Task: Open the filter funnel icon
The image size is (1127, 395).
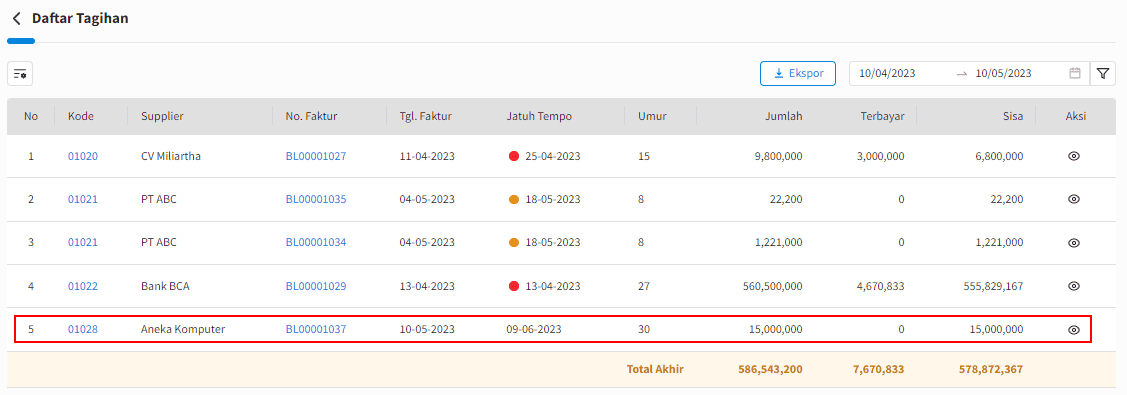Action: (1103, 73)
